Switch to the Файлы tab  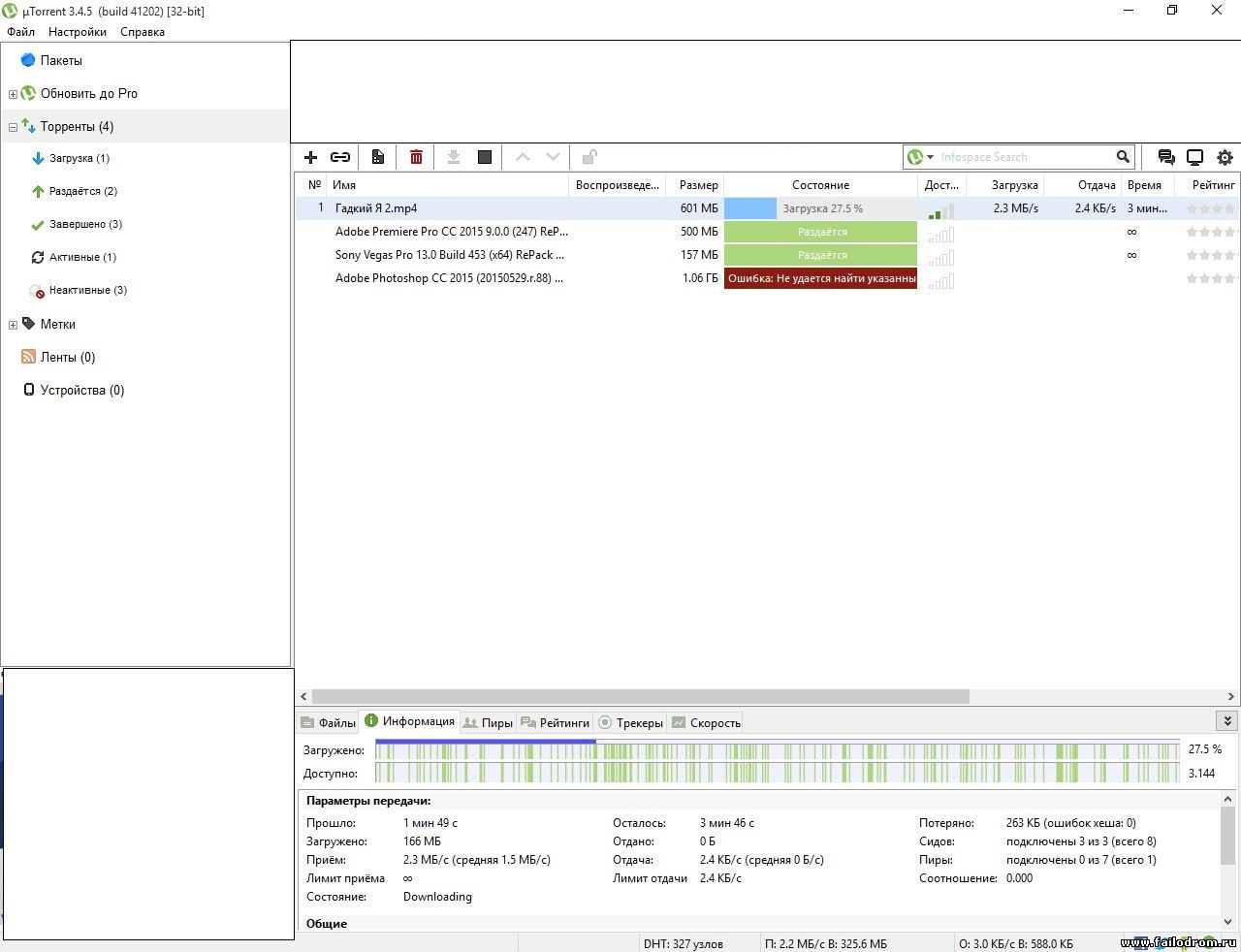click(328, 722)
